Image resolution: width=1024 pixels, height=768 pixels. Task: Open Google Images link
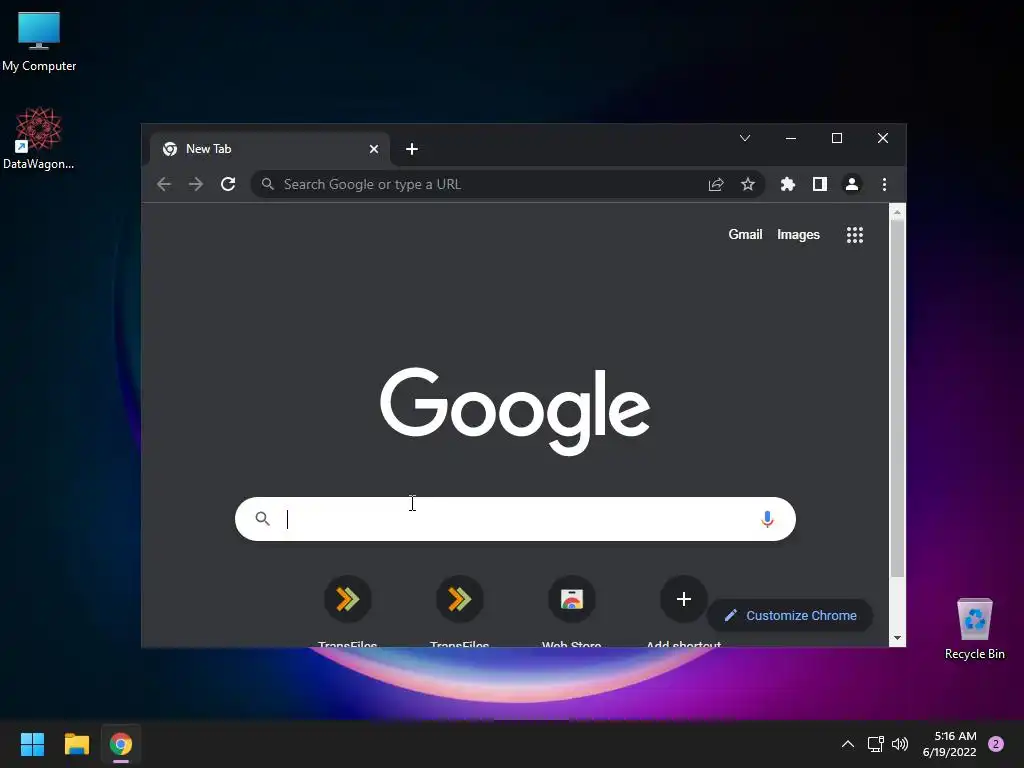pos(798,234)
